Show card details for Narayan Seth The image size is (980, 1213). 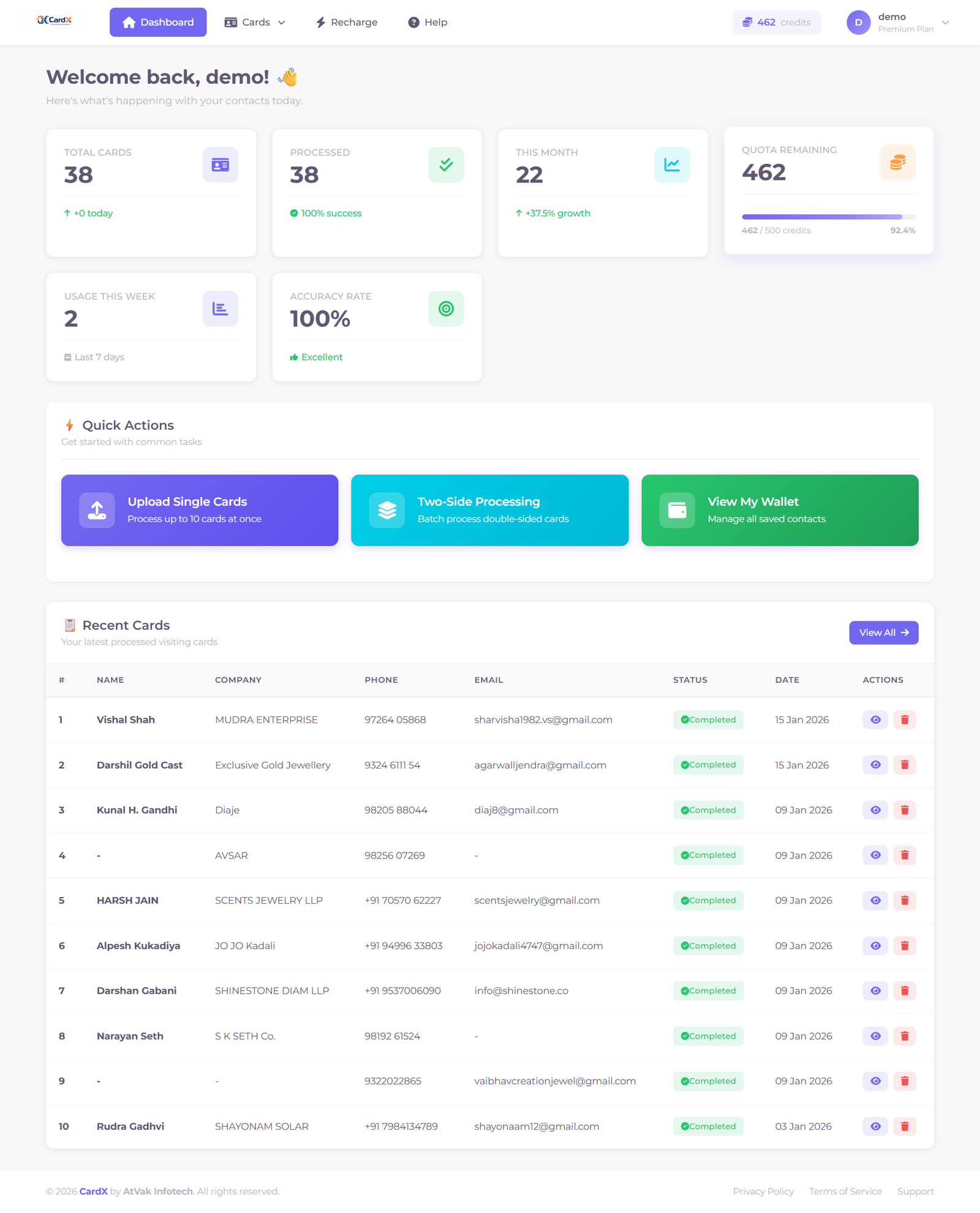point(875,1036)
